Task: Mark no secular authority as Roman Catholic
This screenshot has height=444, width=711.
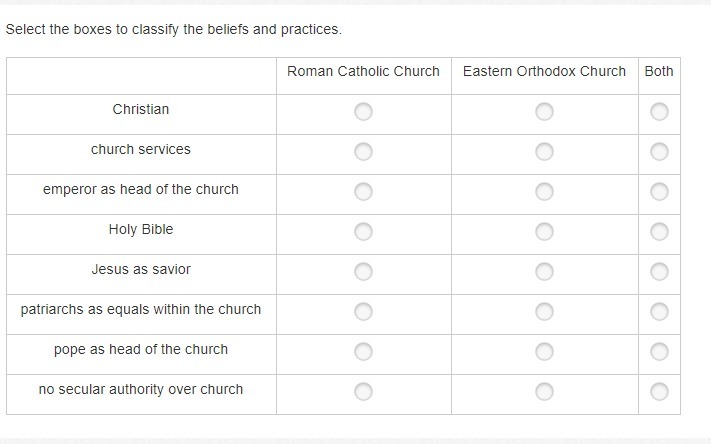Action: 363,391
